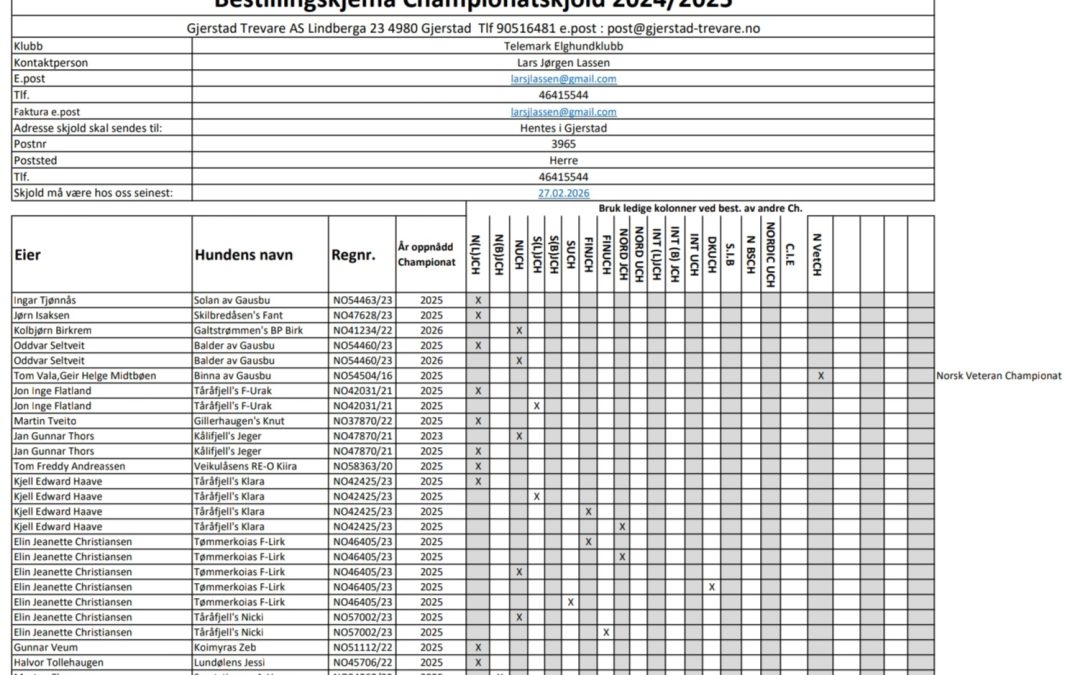Select owner Gunnar Veum

[45, 647]
